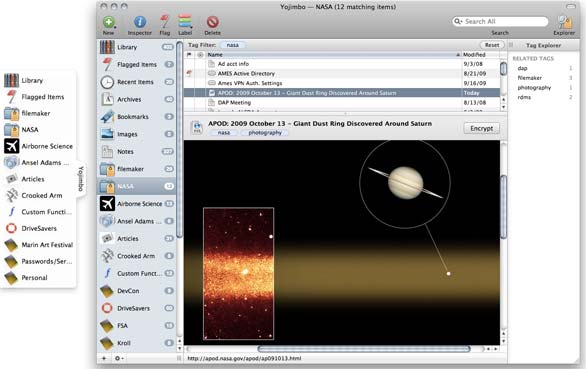
Task: Sort by the flag column header
Action: [189, 55]
